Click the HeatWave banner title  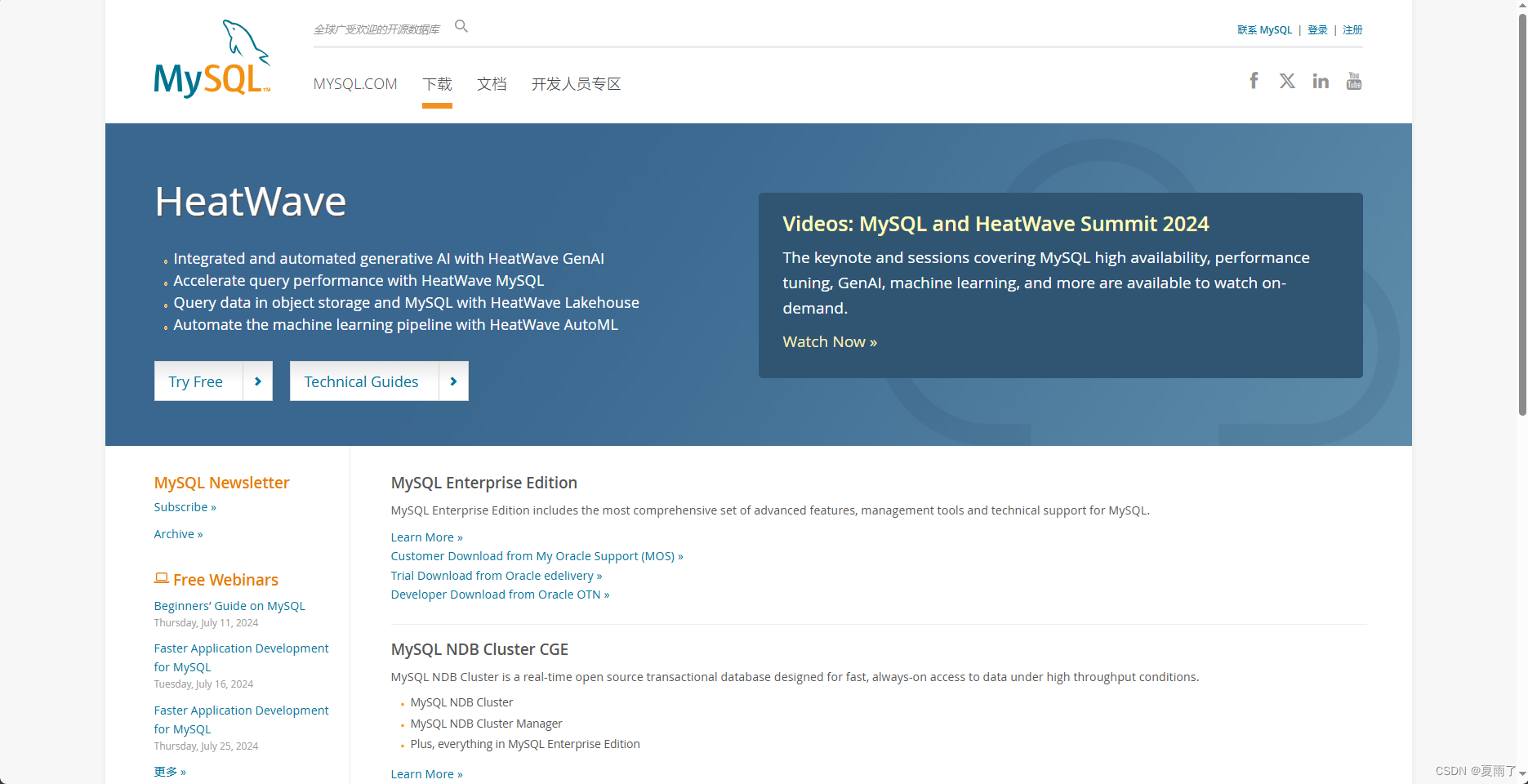coord(251,201)
